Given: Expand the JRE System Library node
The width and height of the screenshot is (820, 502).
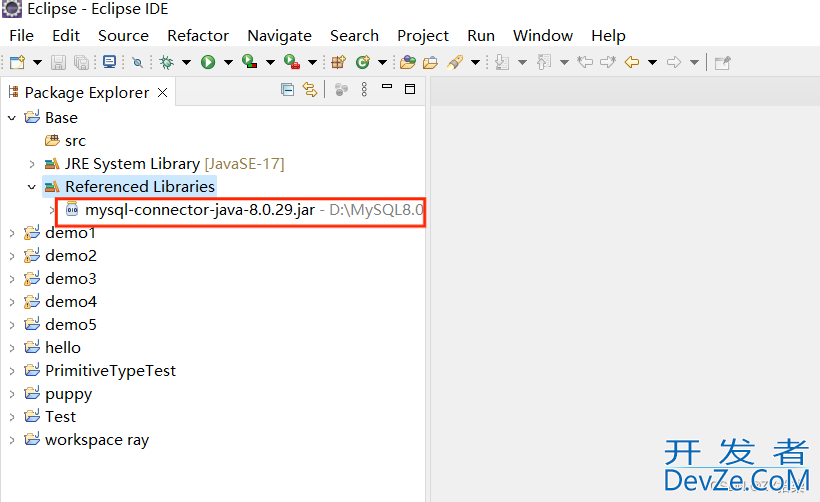Looking at the screenshot, I should (x=32, y=164).
